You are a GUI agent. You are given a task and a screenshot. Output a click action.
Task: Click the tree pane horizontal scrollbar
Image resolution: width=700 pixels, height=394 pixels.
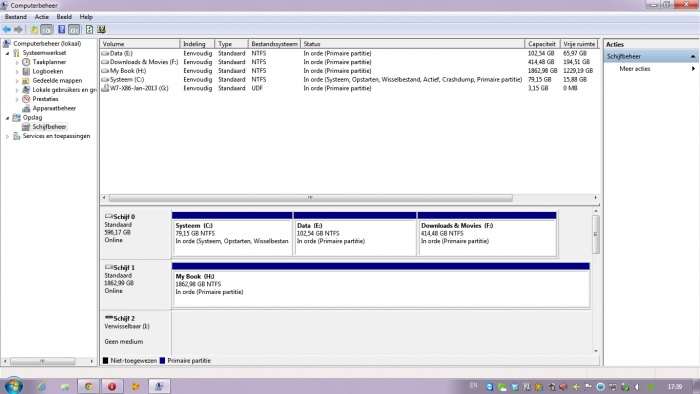[x=43, y=361]
